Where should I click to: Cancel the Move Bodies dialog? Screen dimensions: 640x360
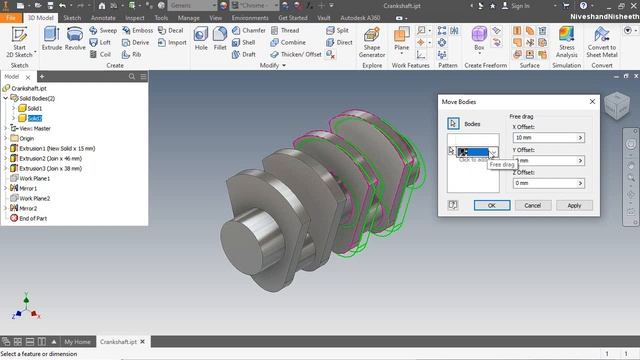(x=533, y=205)
